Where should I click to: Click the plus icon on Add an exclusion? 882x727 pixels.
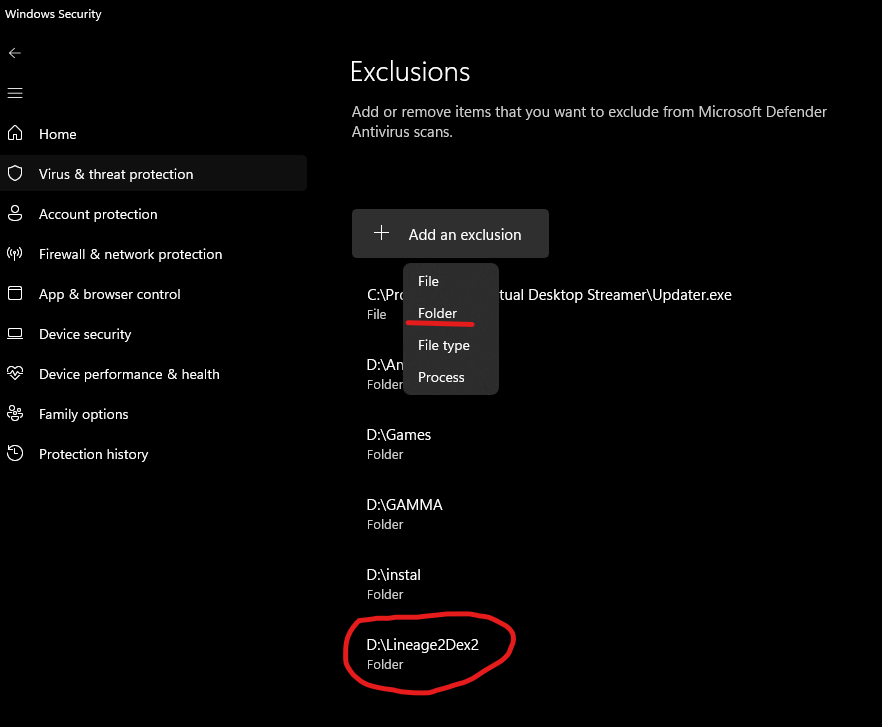381,234
